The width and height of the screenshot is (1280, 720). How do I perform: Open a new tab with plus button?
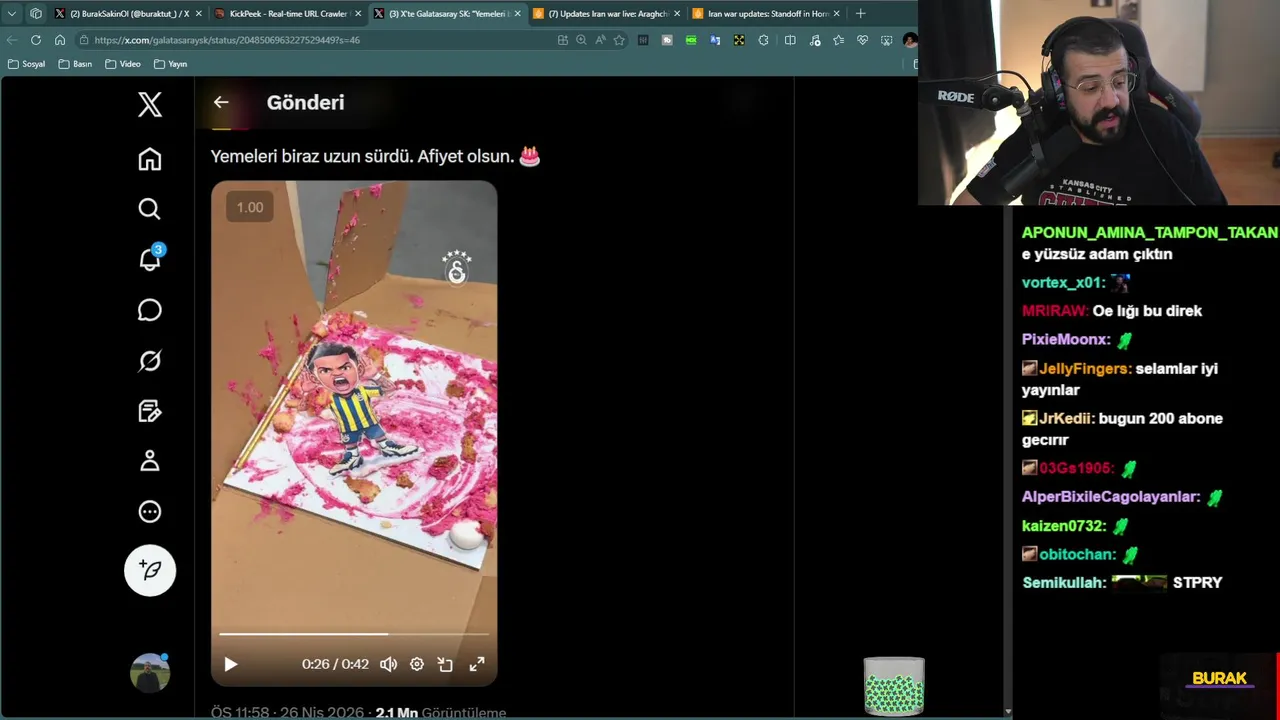[x=860, y=13]
